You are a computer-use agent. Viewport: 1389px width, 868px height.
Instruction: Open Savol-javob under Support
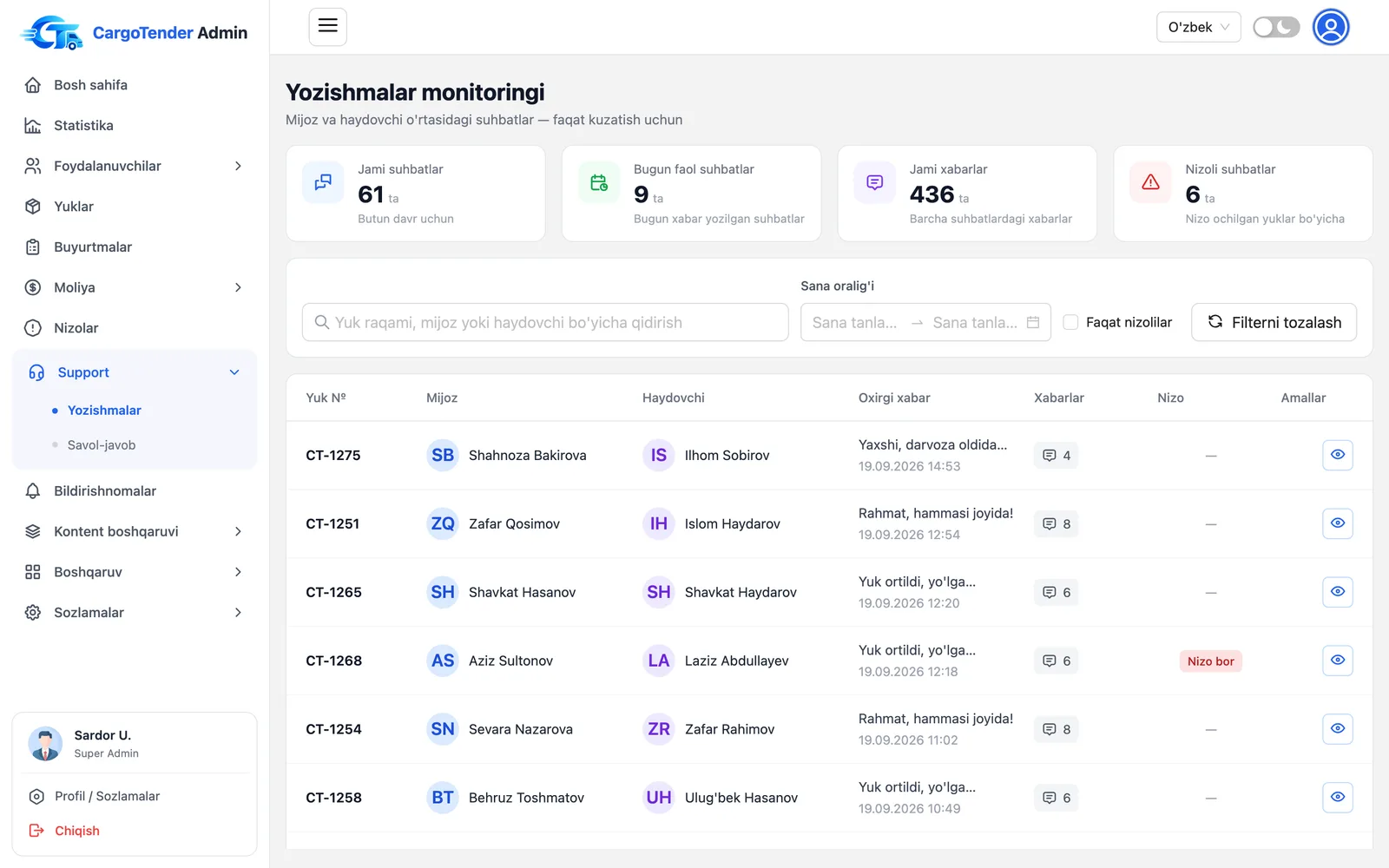(x=102, y=445)
